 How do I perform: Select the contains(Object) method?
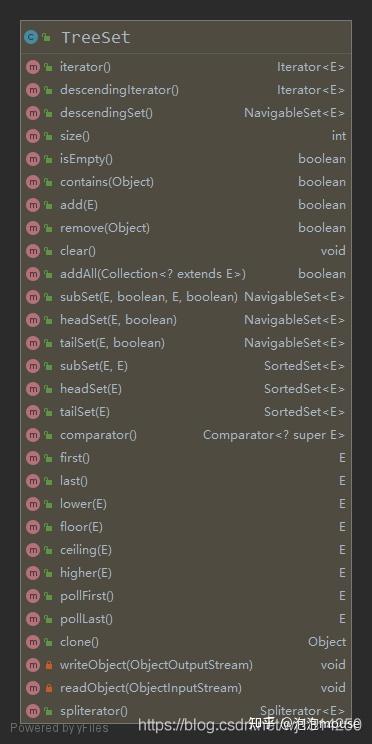107,182
